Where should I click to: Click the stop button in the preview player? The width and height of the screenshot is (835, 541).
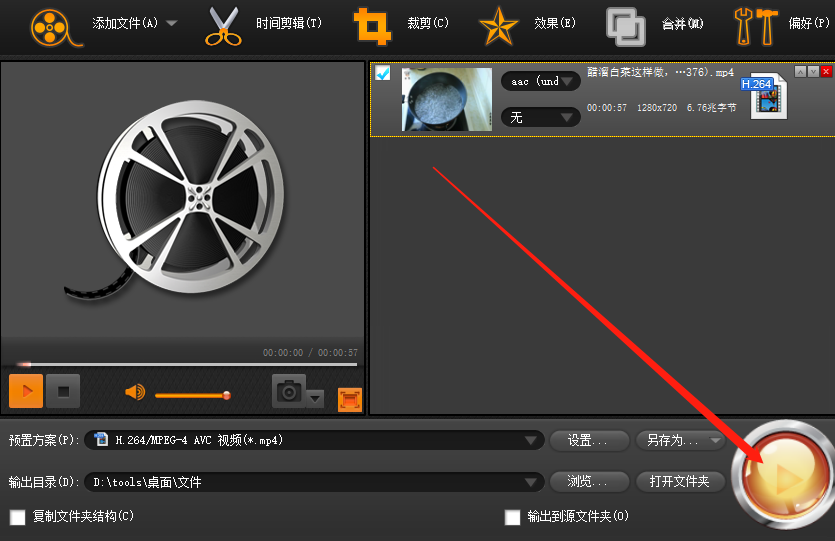(x=63, y=391)
